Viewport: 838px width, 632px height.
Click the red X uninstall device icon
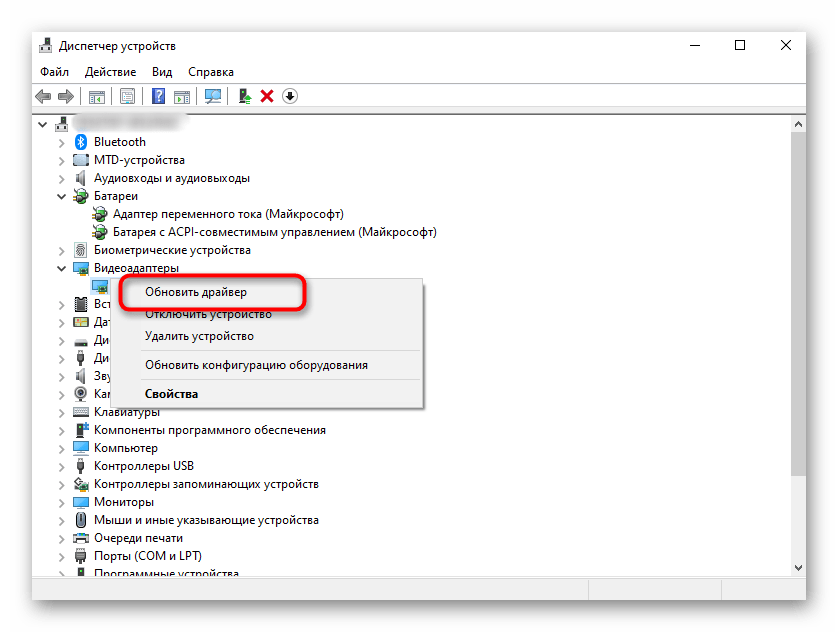pos(267,96)
